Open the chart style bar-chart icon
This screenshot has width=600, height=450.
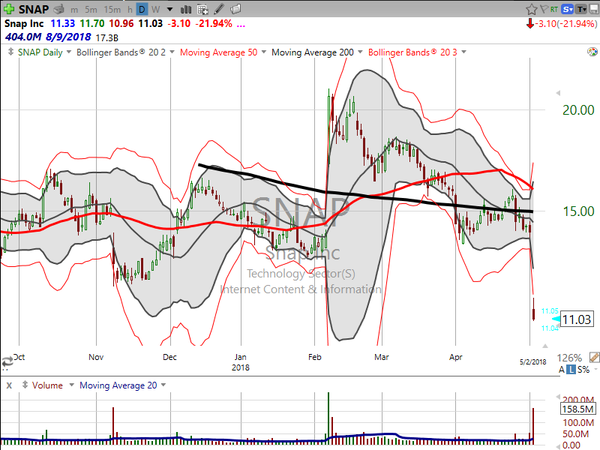[x=186, y=9]
